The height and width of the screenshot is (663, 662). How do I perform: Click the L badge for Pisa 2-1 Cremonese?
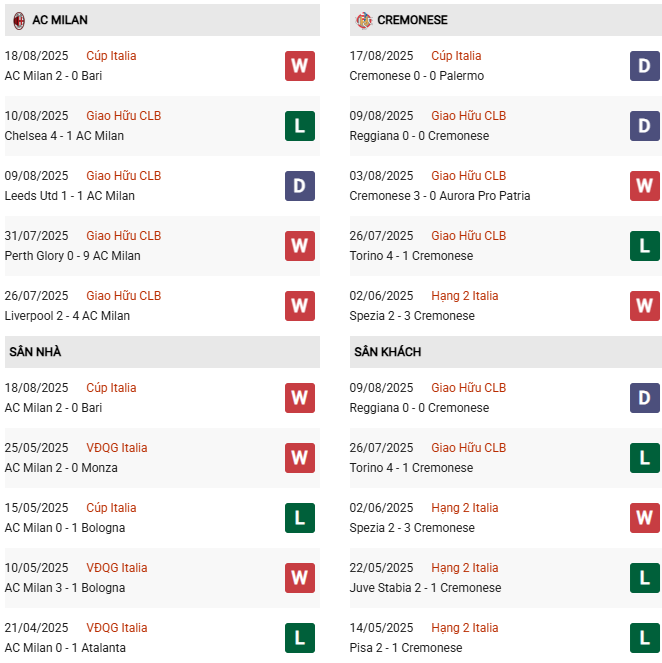(x=644, y=638)
